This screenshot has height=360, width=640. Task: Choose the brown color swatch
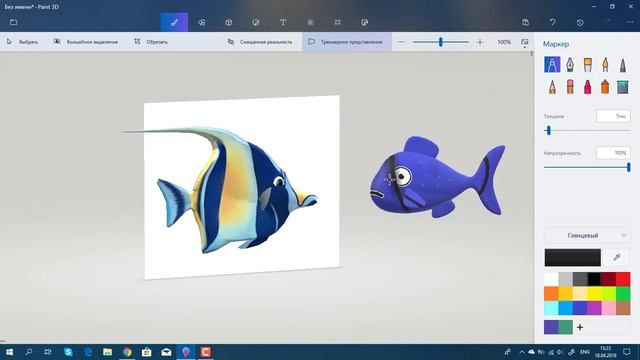[x=623, y=308]
